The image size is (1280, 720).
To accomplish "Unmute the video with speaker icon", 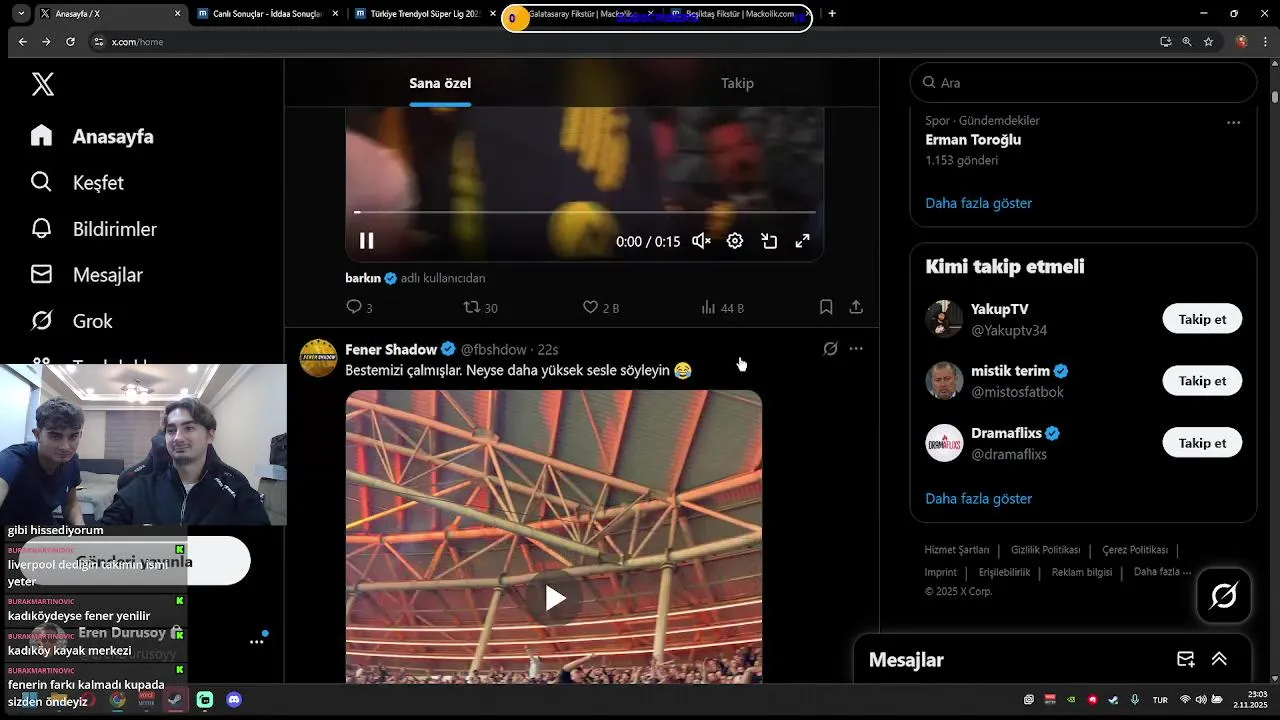I will tap(701, 241).
